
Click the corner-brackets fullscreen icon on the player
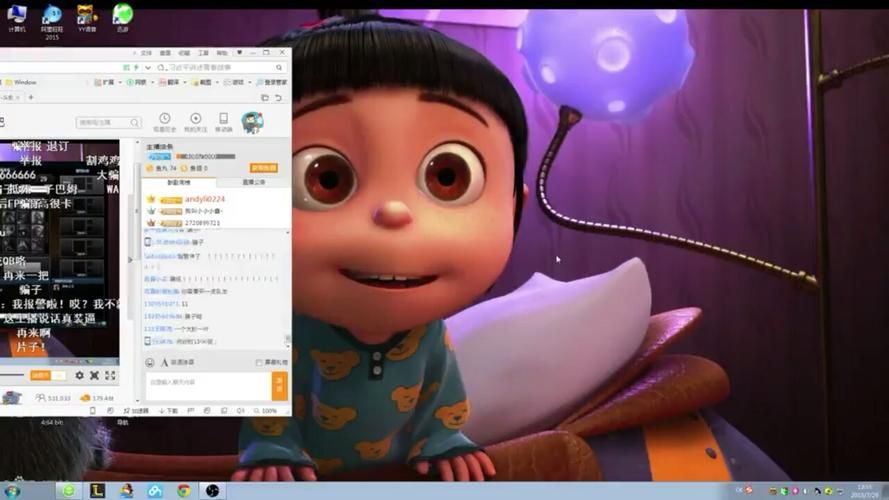point(110,375)
